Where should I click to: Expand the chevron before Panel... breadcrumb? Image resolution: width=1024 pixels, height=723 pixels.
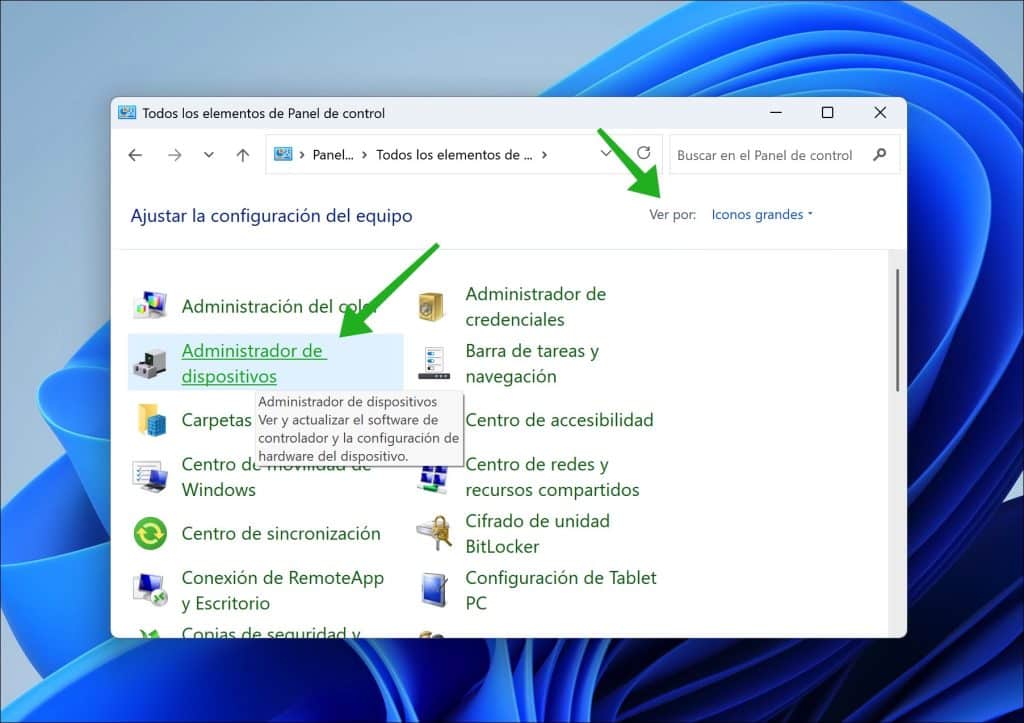coord(302,155)
